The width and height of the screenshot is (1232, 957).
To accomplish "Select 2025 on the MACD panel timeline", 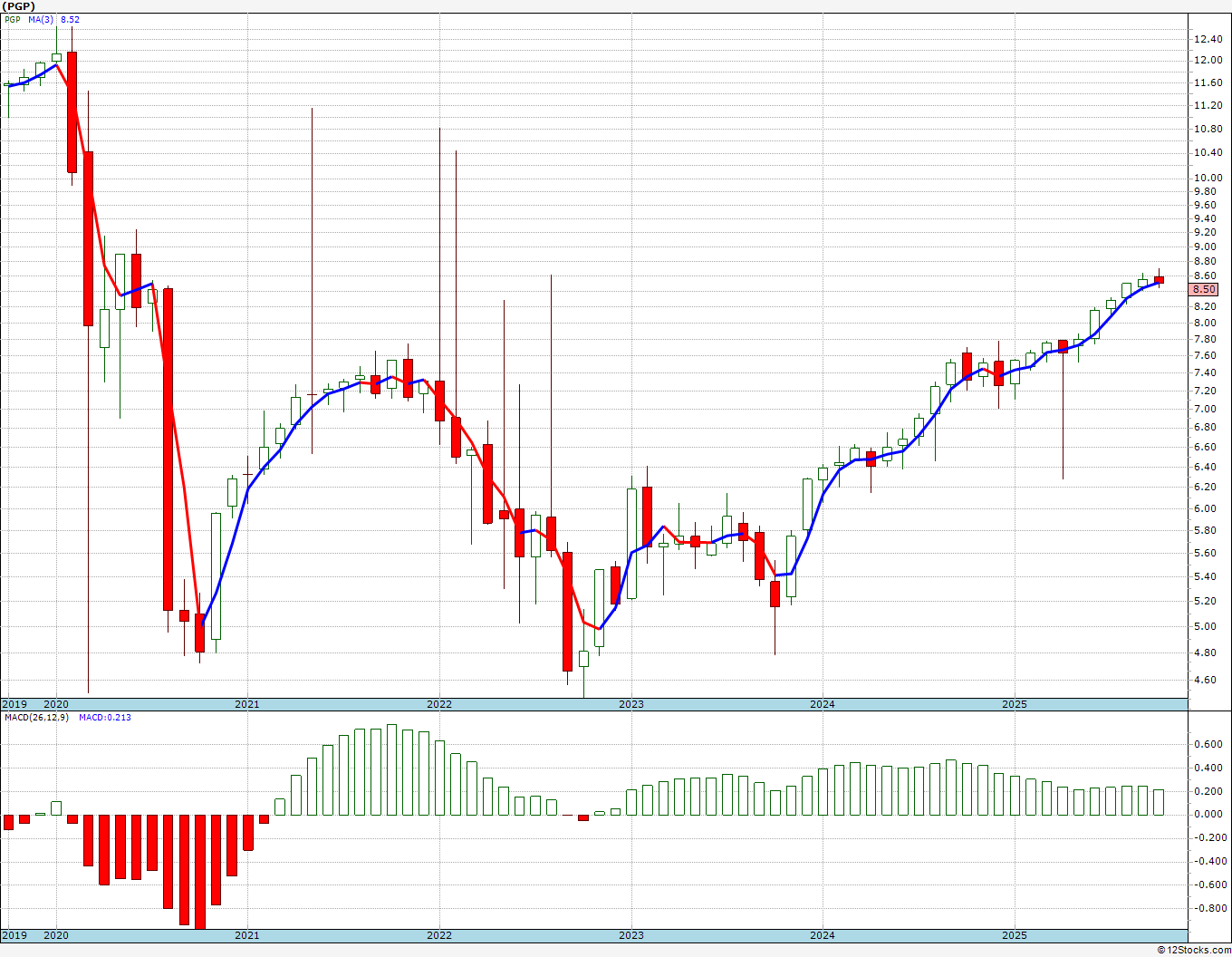I will point(1015,935).
